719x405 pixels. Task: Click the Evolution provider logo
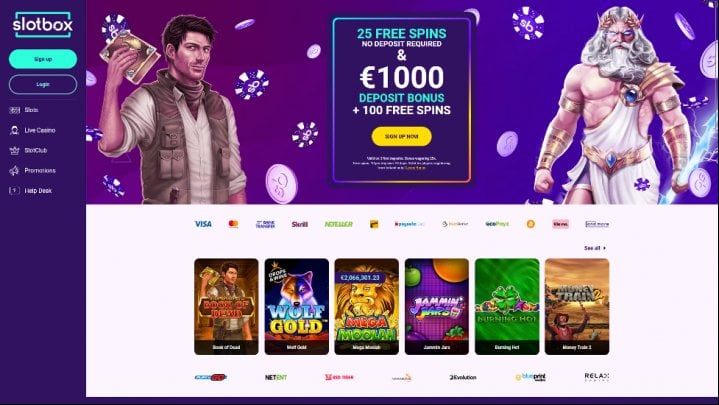tap(463, 377)
